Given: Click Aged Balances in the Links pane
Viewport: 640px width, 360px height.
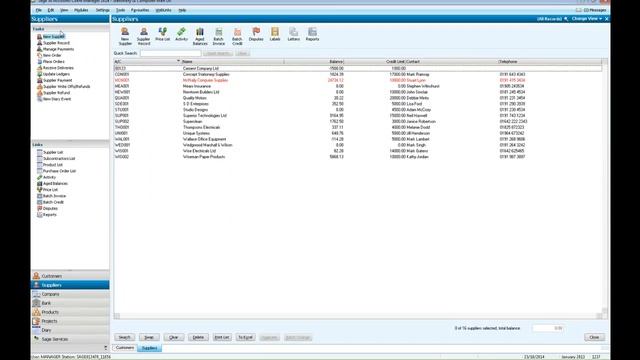Looking at the screenshot, I should point(52,183).
